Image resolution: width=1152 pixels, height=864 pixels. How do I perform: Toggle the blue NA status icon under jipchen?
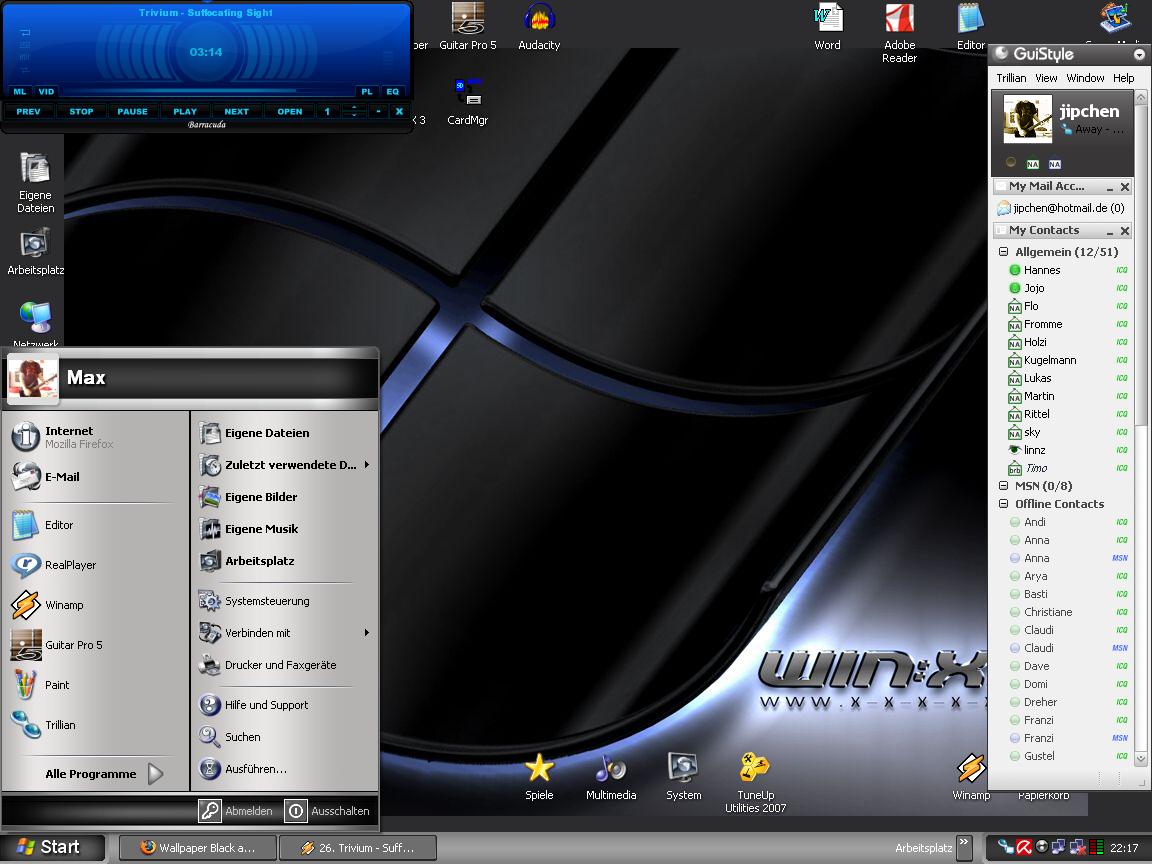[1055, 164]
